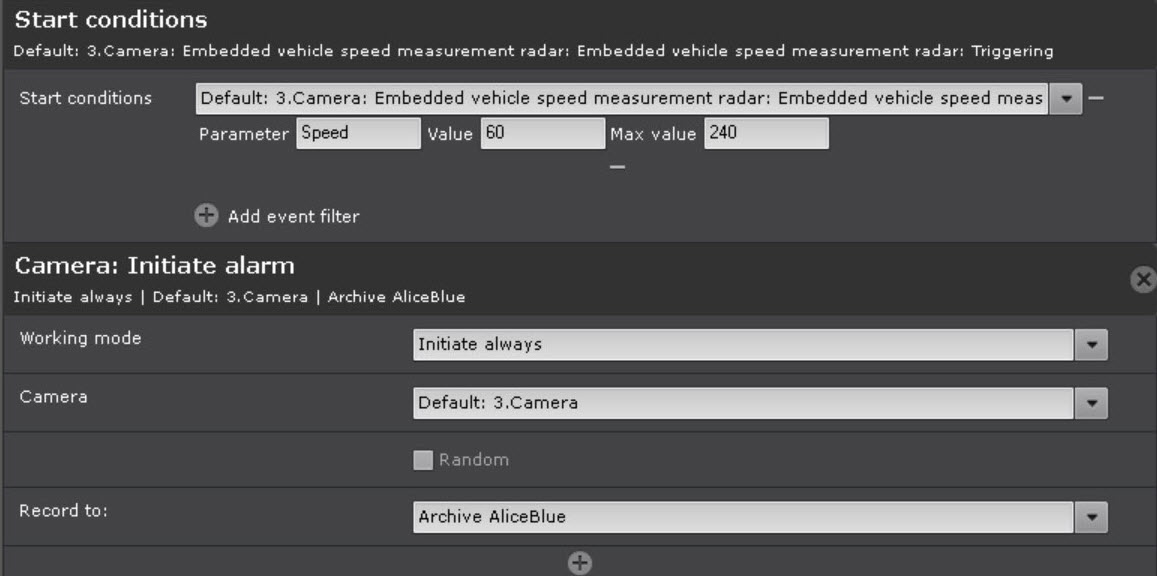Click the Default: 3.Camera selection box
Screen dimensions: 1157x576
click(743, 404)
